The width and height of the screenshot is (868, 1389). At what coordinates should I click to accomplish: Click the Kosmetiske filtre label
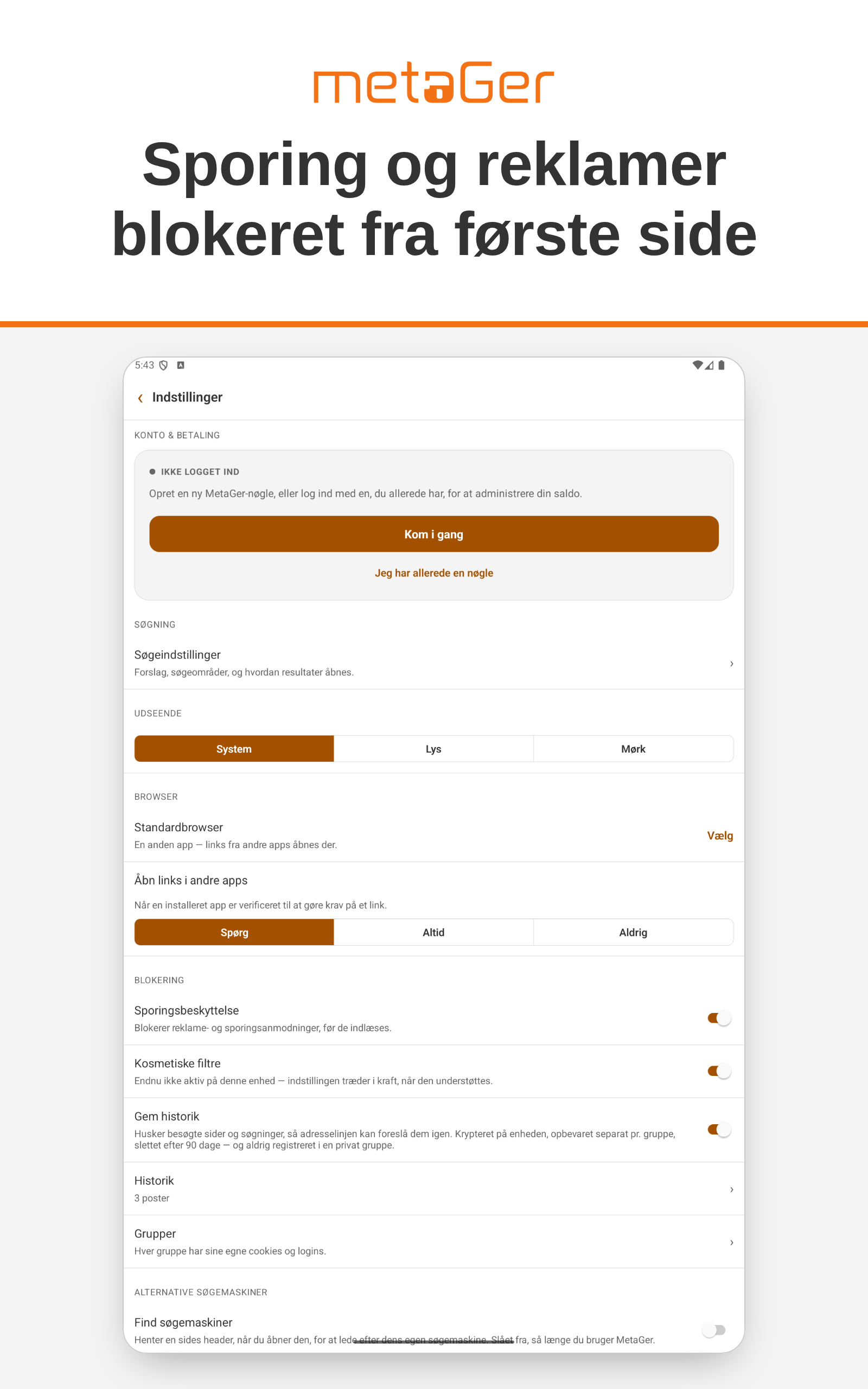[x=177, y=1063]
